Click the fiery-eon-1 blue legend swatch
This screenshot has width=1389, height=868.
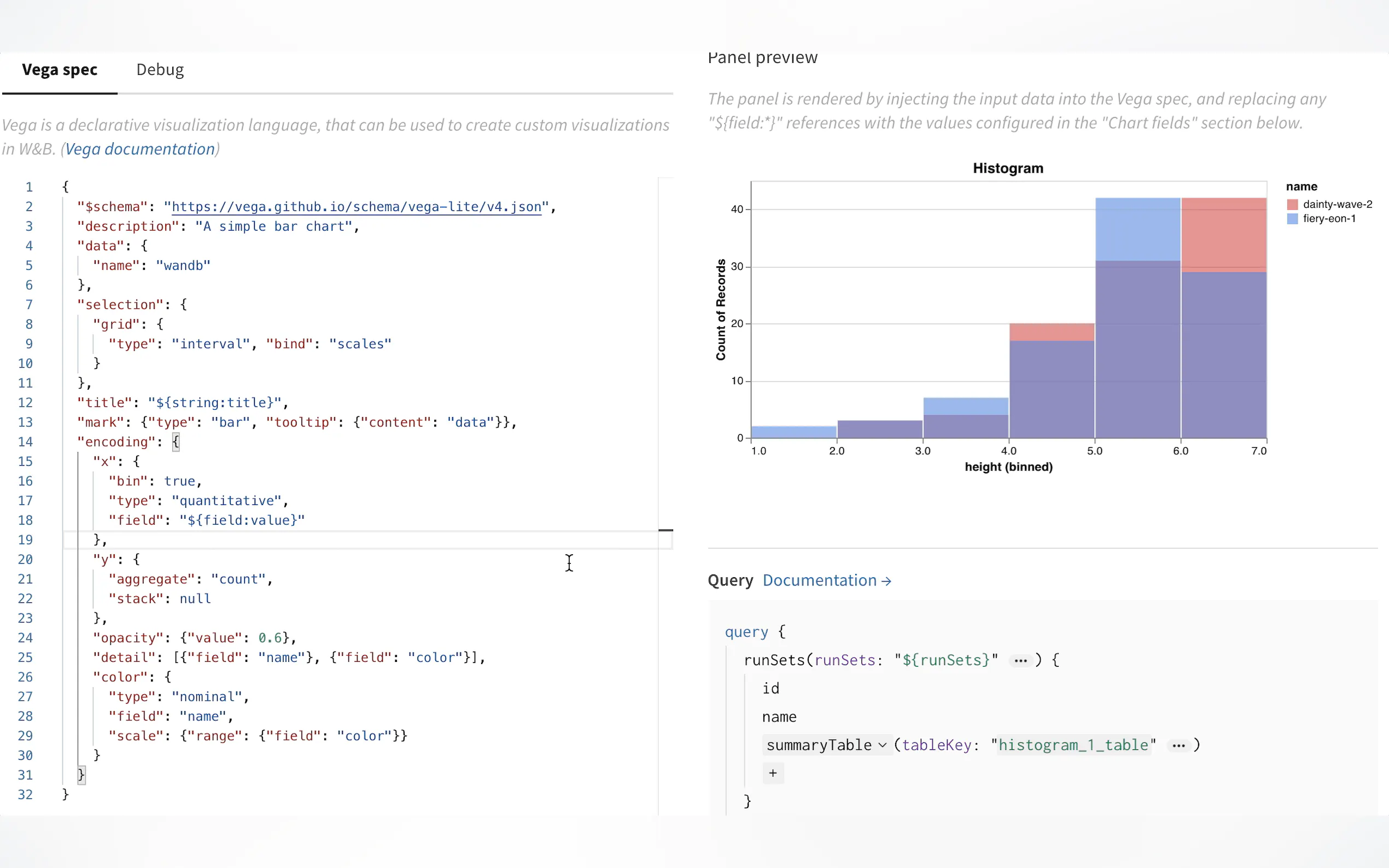coord(1293,219)
